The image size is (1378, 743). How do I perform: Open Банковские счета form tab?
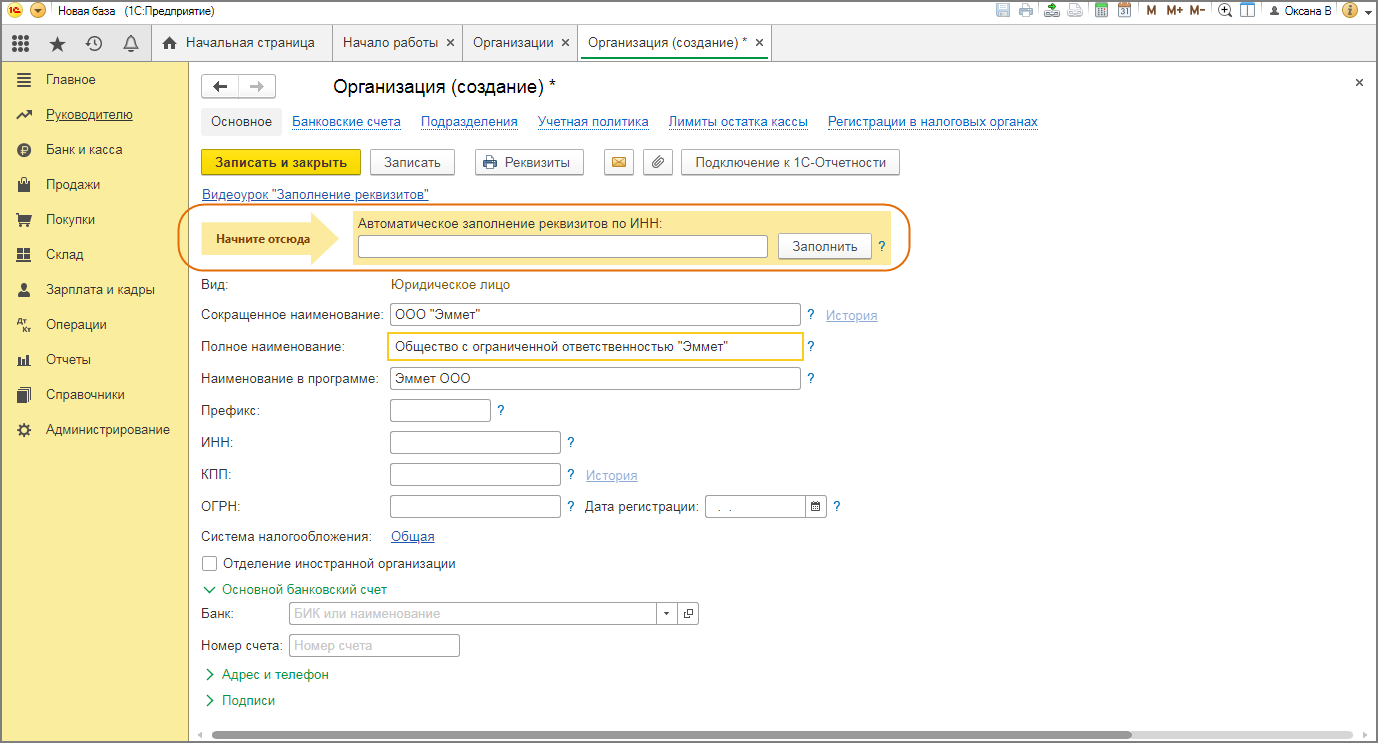346,122
